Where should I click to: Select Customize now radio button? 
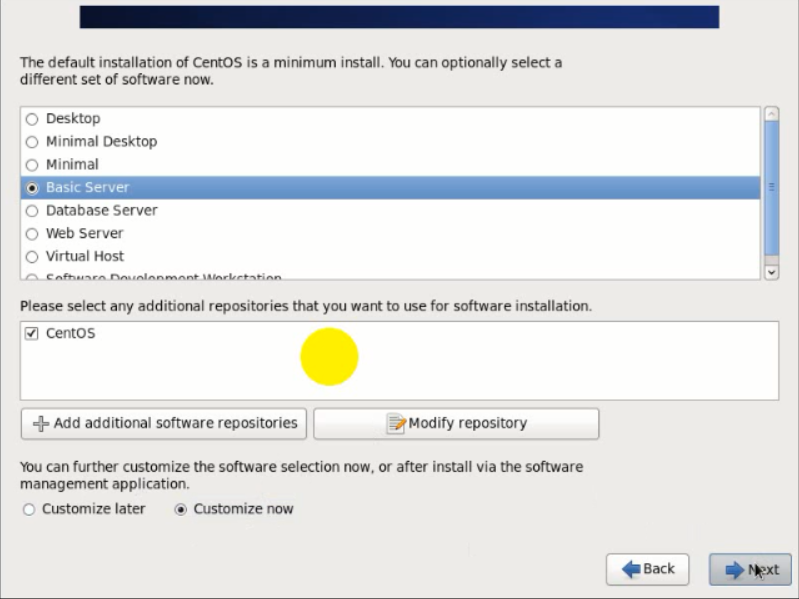pos(180,509)
